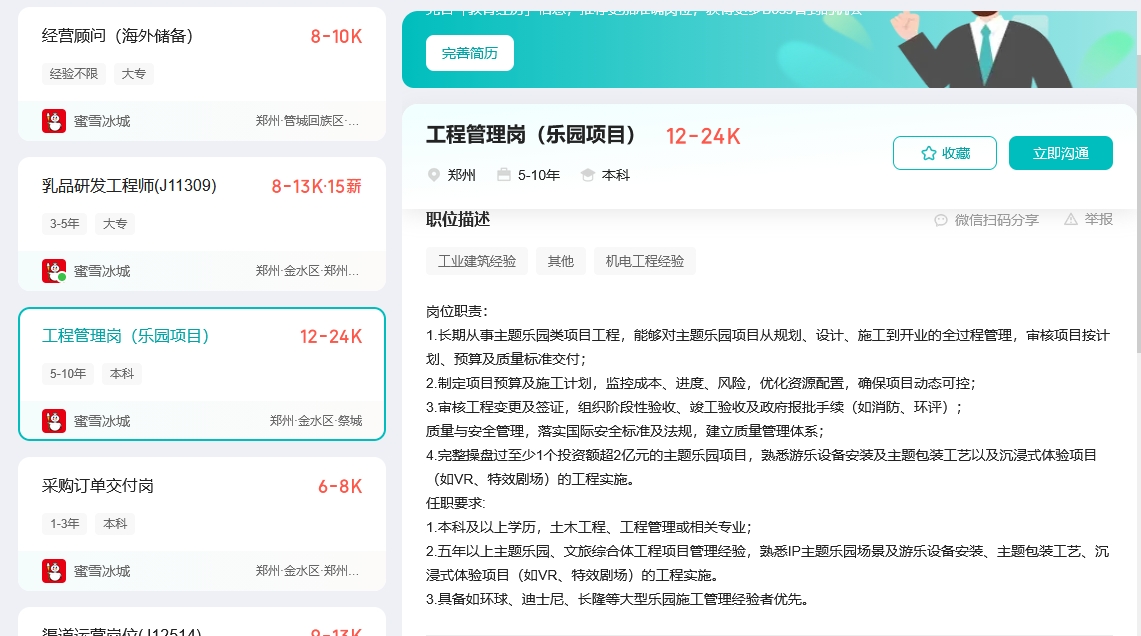The height and width of the screenshot is (636, 1141).
Task: Click the page's vertical scrollbar on right edge
Action: [1136, 200]
